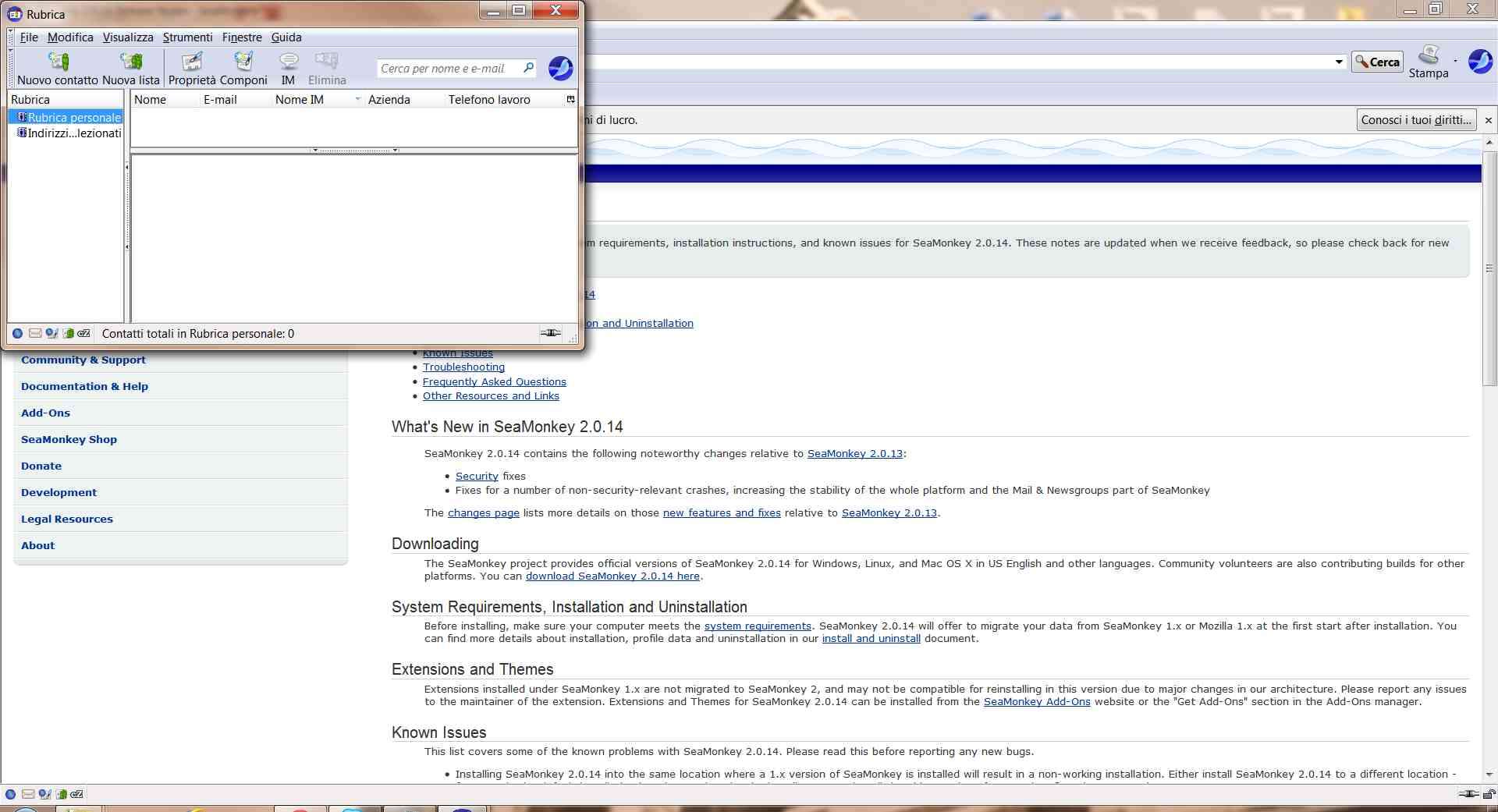Expand the Stampa button dropdown arrow
1498x812 pixels.
(1456, 61)
